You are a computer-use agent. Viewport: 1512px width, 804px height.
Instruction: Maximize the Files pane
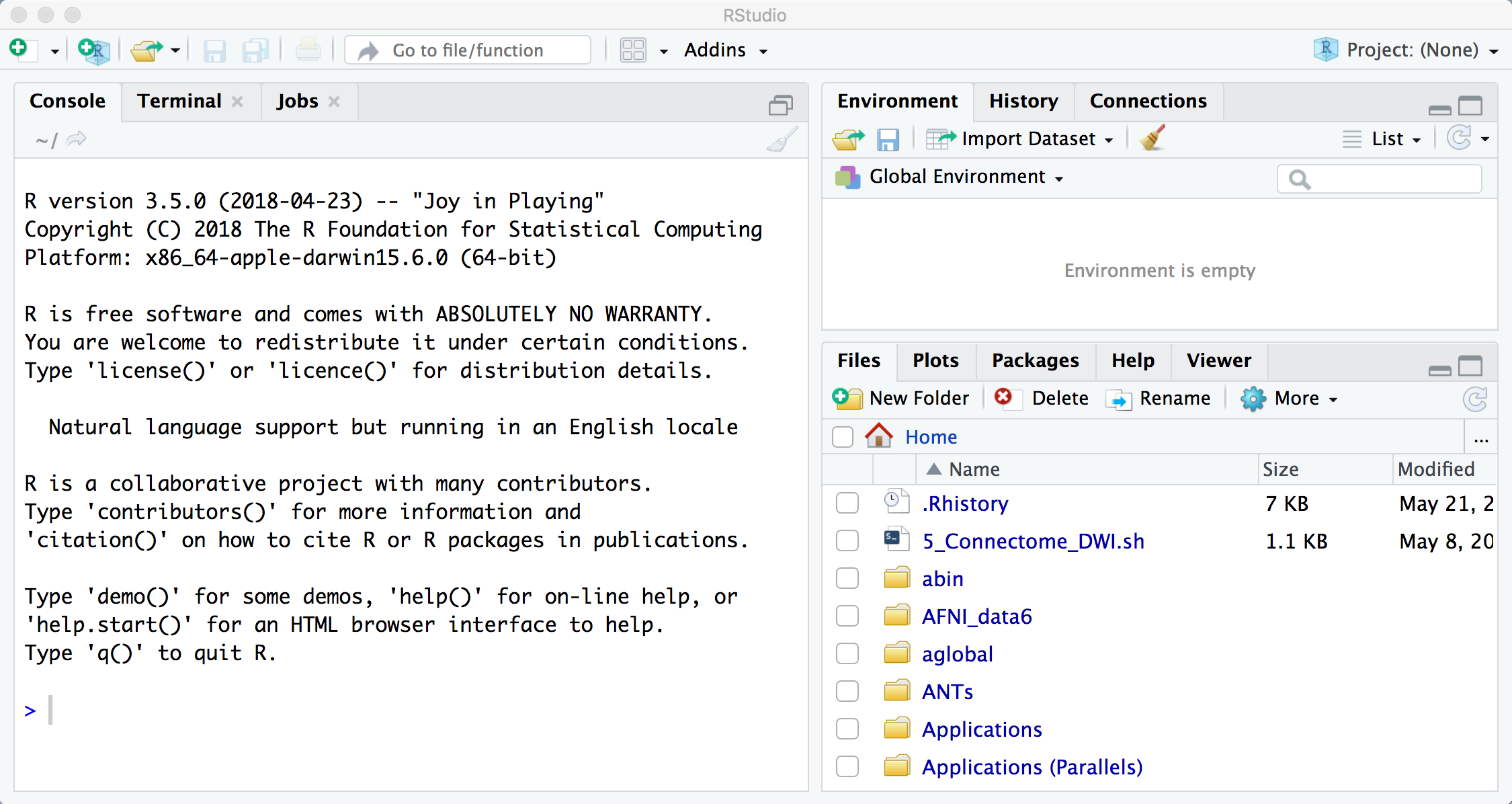point(1470,366)
